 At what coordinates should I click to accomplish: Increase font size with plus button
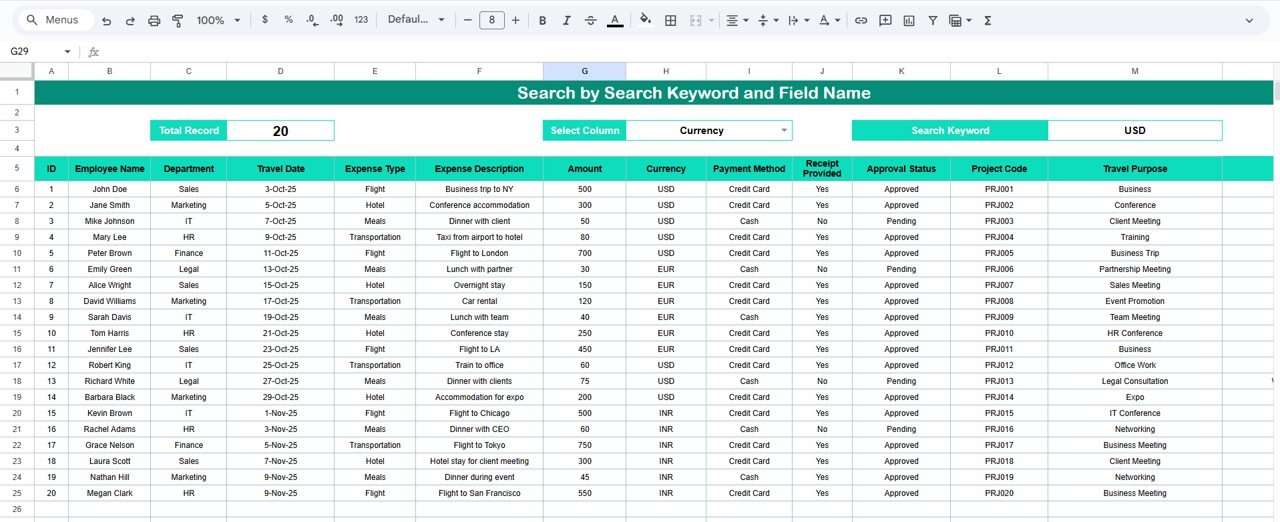click(x=516, y=20)
